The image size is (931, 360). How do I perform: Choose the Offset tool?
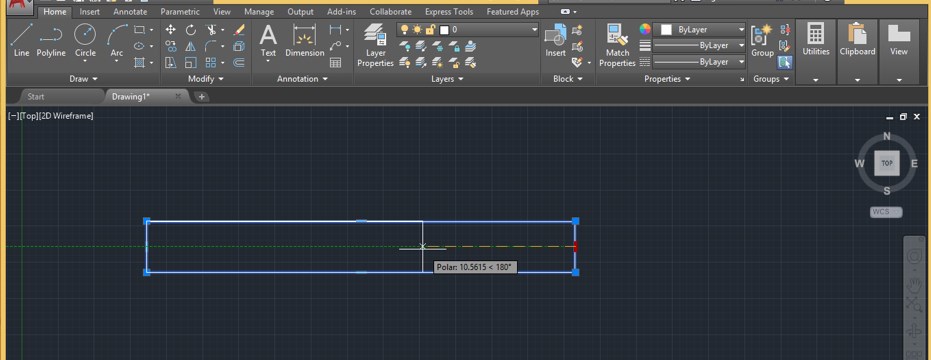click(239, 62)
